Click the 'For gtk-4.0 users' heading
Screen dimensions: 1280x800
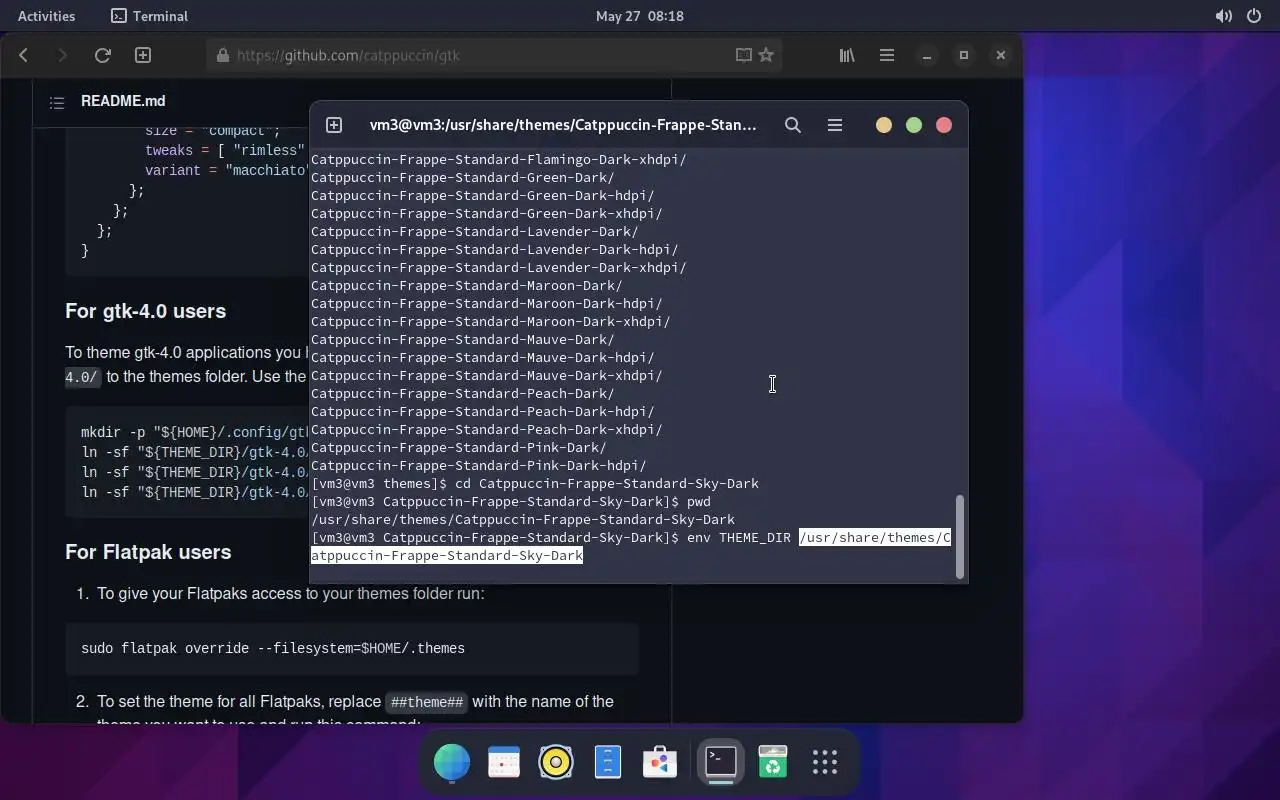[x=146, y=311]
